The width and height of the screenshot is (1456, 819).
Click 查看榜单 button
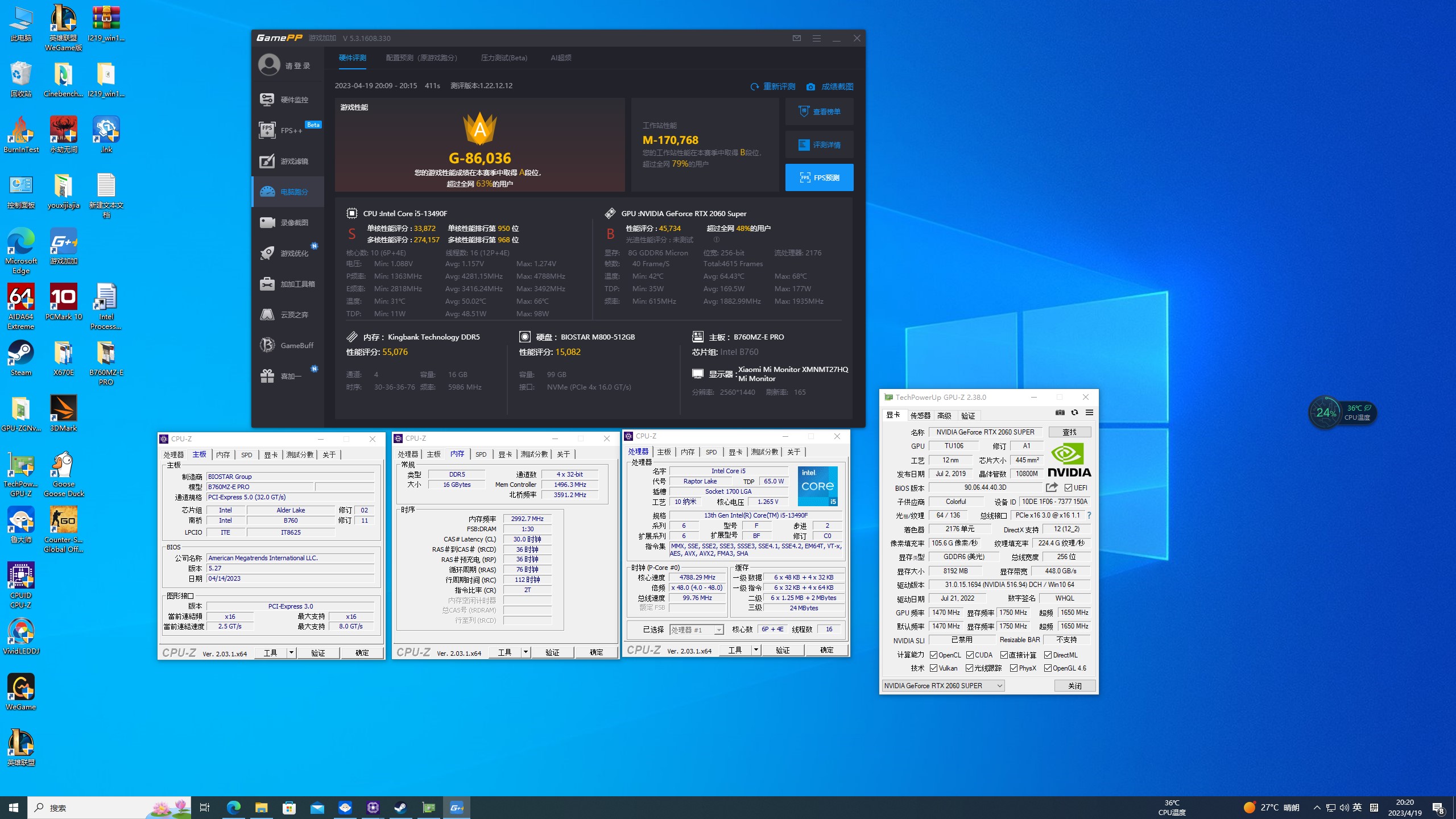coord(819,111)
